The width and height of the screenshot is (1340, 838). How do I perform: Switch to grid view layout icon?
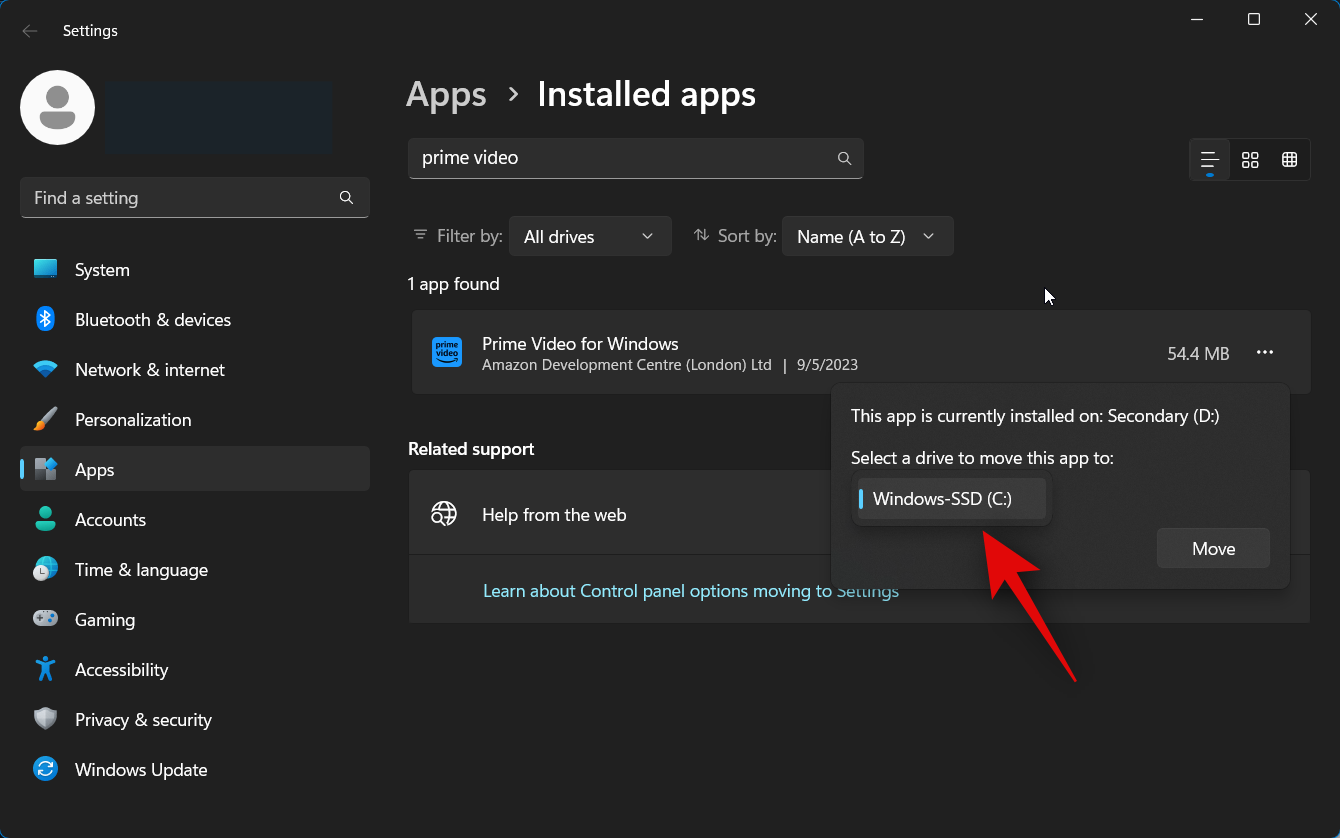tap(1250, 160)
